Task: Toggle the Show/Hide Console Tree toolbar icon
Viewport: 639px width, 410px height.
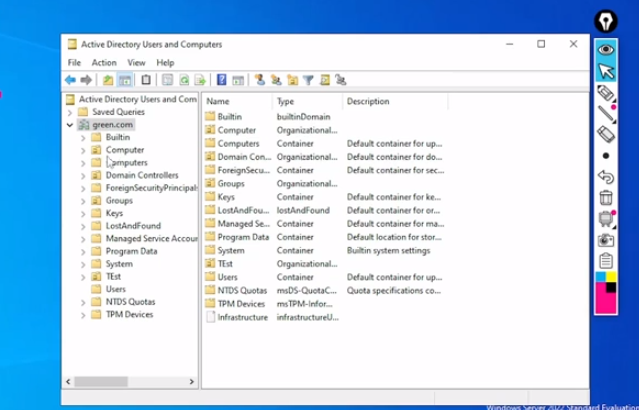Action: pyautogui.click(x=125, y=80)
